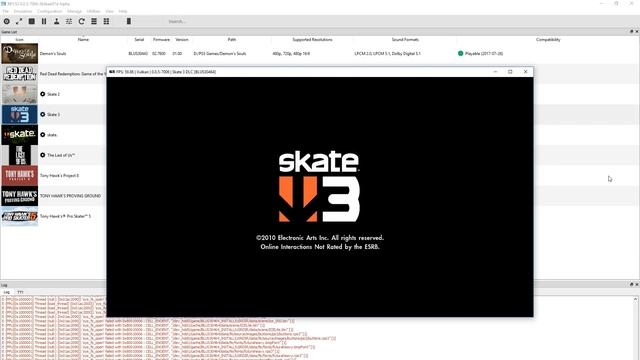Image resolution: width=640 pixels, height=360 pixels.
Task: Select the original skate. game thumbnail
Action: (x=20, y=135)
